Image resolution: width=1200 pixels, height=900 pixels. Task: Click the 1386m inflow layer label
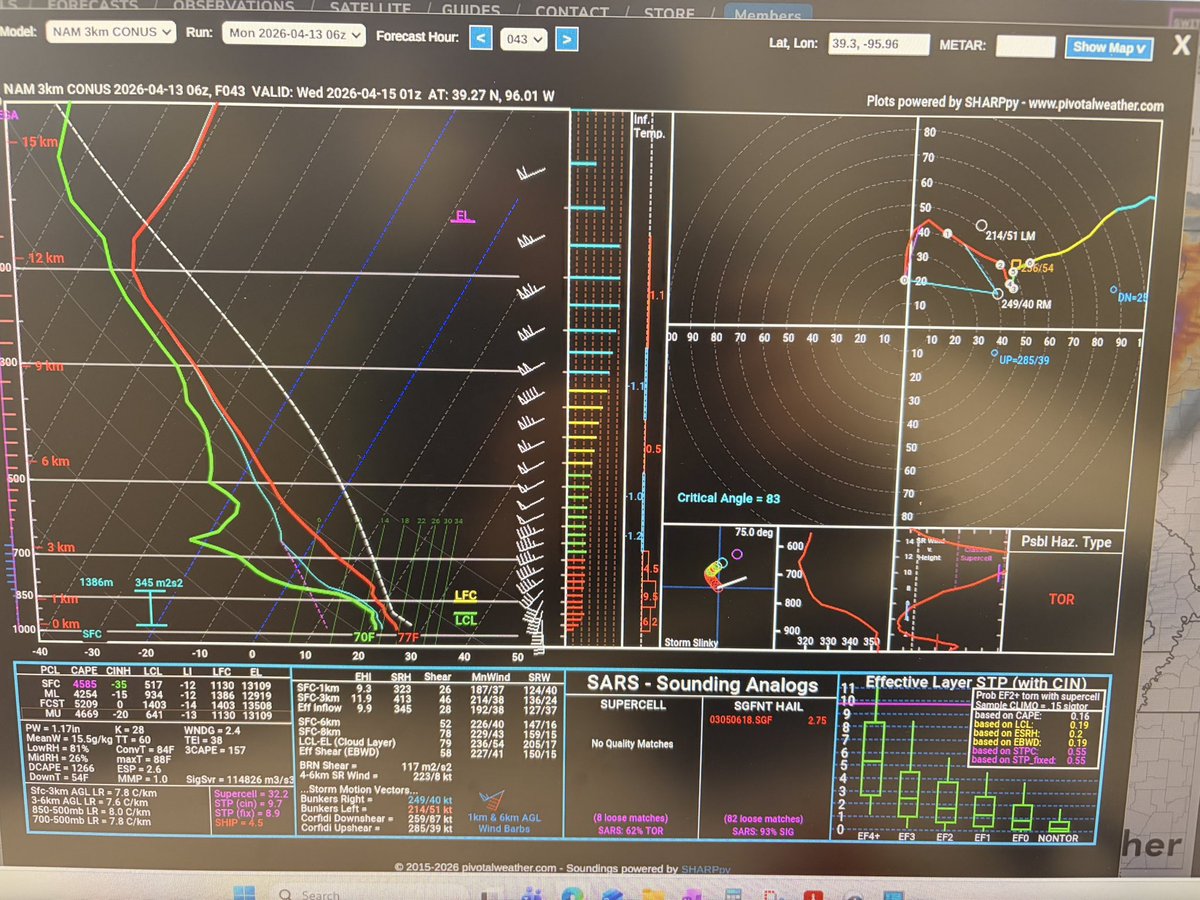click(98, 581)
